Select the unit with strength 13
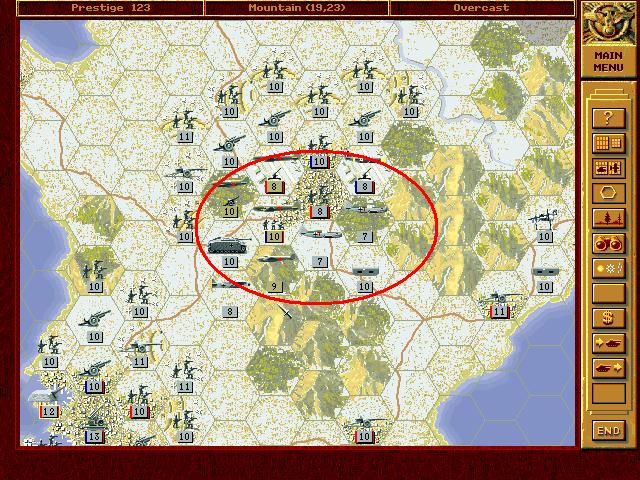This screenshot has height=480, width=640. 94,425
